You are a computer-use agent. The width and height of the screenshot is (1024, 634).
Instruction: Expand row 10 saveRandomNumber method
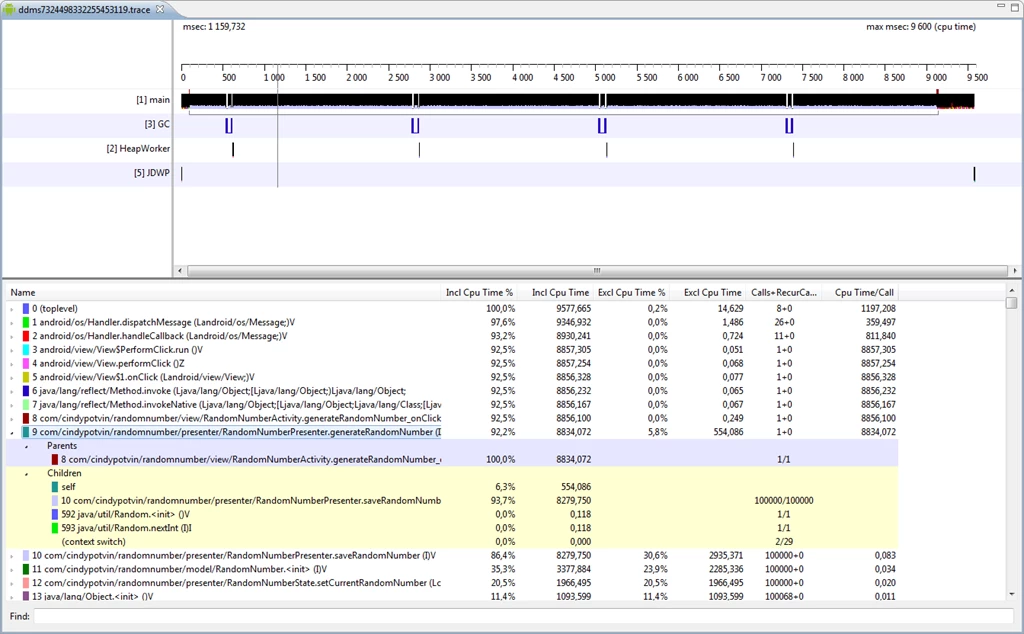click(12, 556)
